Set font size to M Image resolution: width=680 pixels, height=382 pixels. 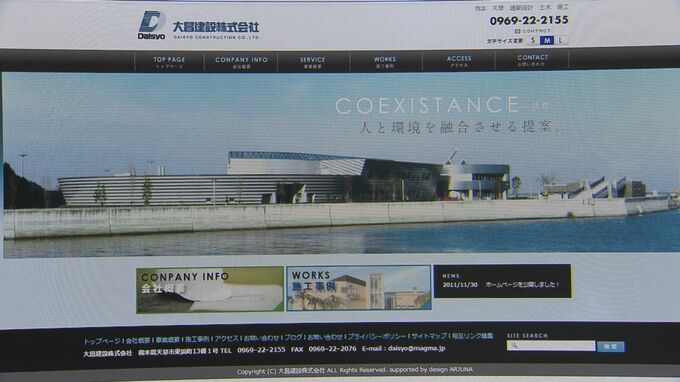[x=547, y=40]
